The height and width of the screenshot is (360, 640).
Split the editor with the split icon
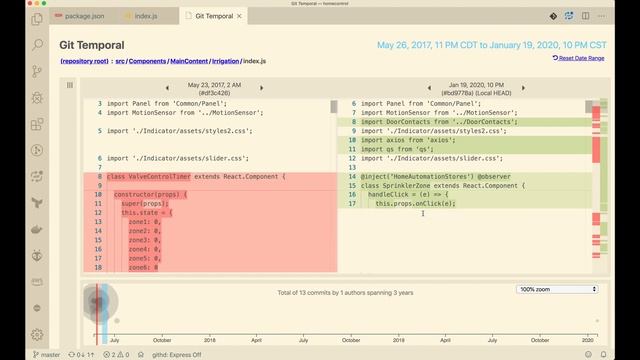coord(585,16)
